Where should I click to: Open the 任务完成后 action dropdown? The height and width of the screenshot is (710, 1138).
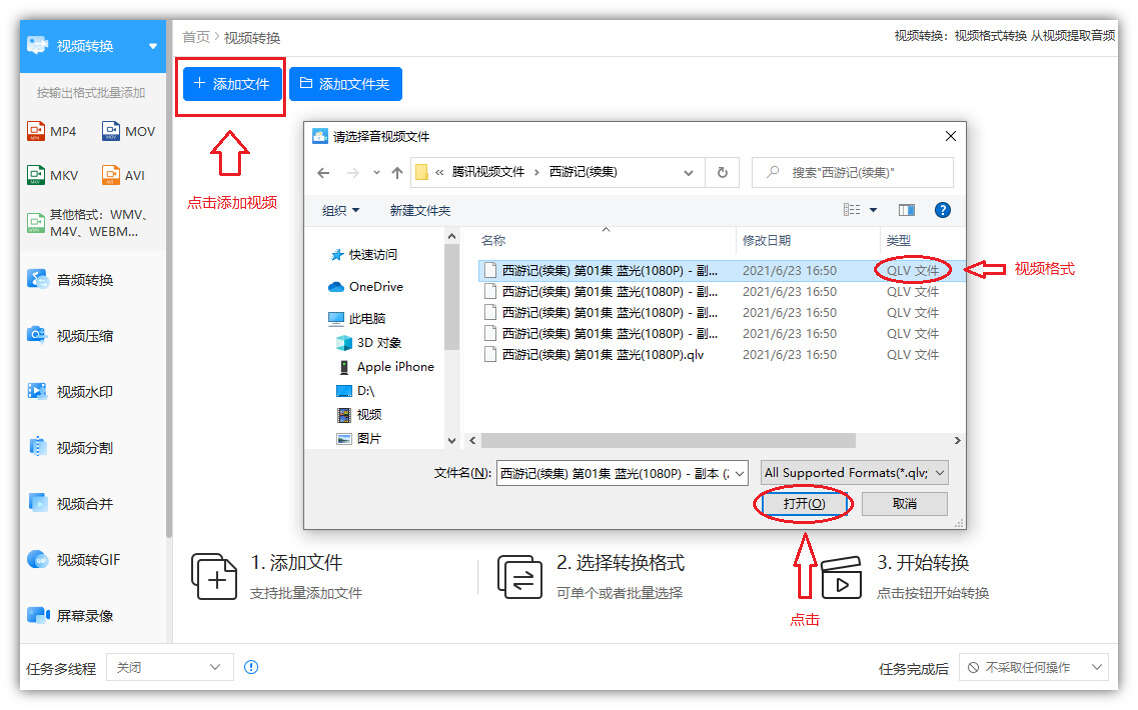pos(1034,667)
